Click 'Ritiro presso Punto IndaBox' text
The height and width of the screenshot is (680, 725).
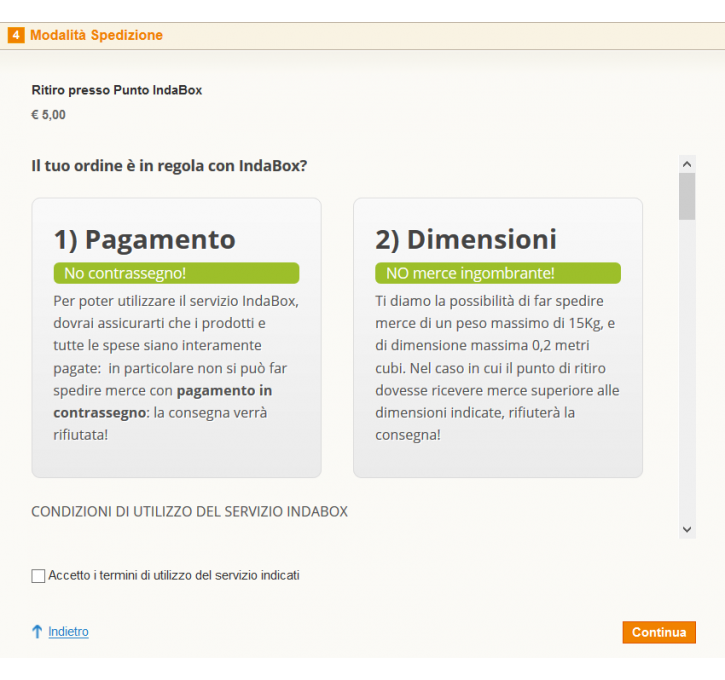117,90
